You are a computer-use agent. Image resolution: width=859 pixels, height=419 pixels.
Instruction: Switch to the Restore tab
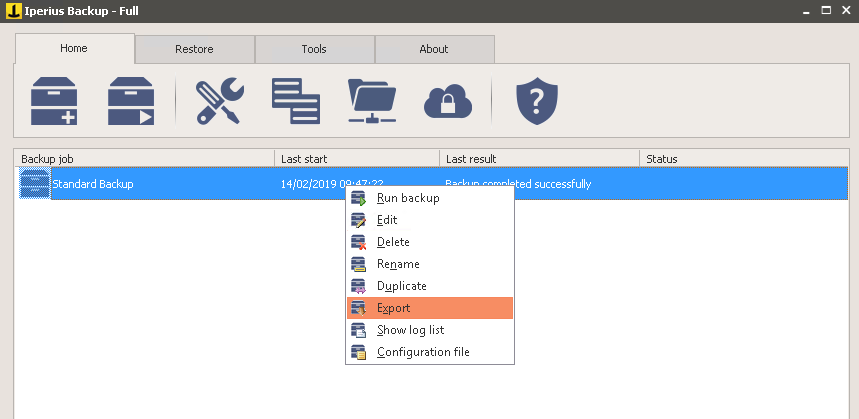194,49
